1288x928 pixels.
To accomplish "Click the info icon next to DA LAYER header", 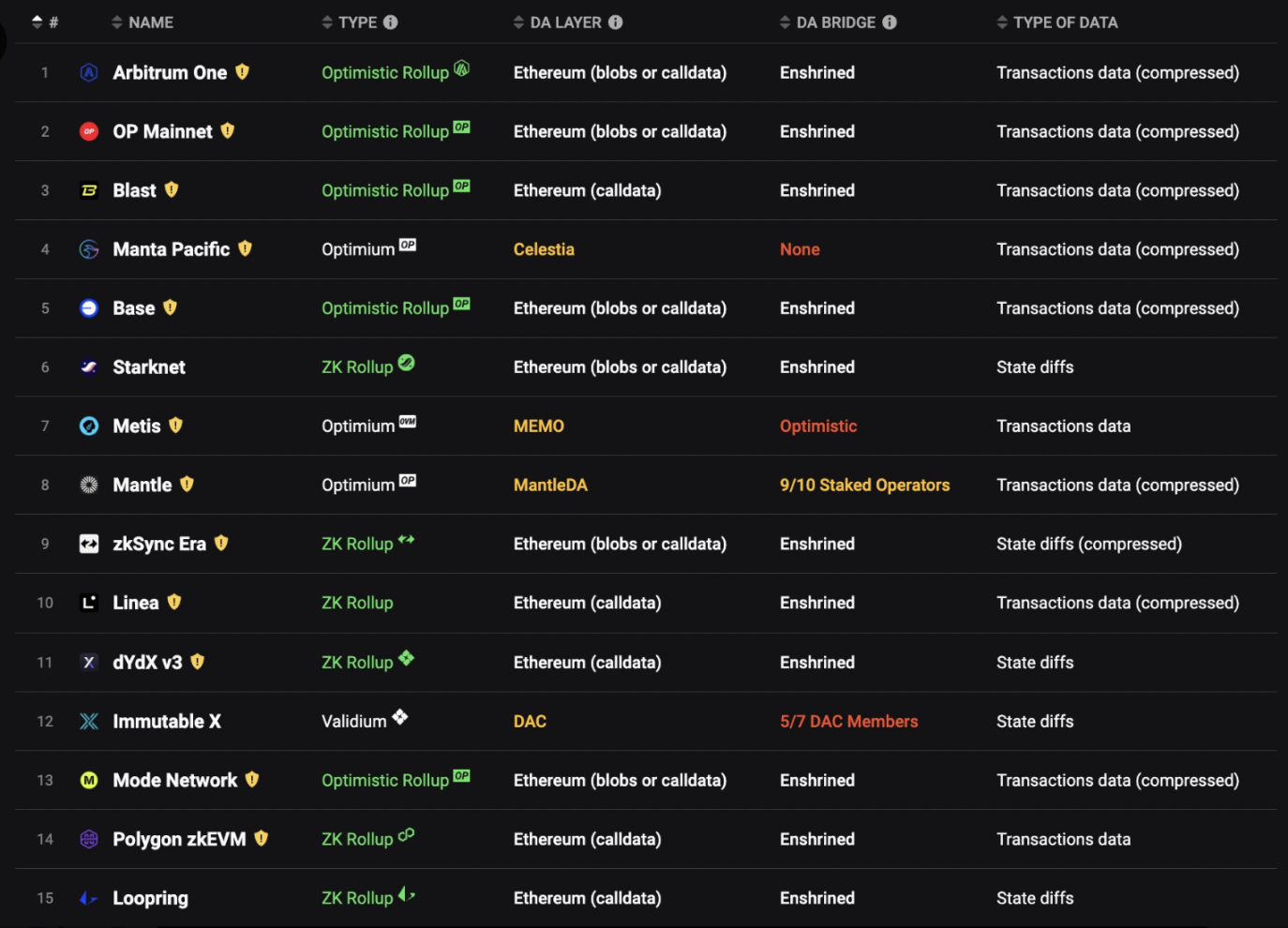I will [x=616, y=22].
